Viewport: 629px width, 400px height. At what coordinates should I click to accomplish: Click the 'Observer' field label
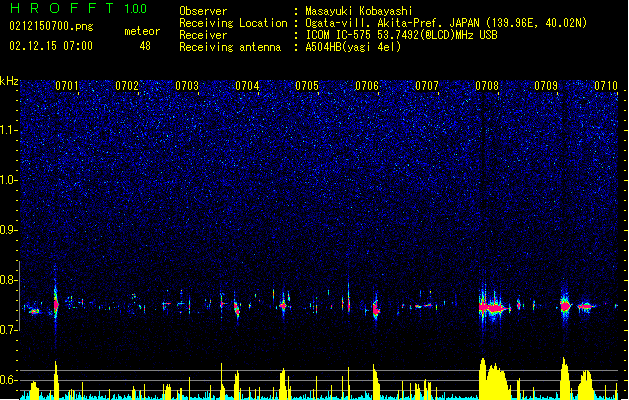click(x=203, y=11)
